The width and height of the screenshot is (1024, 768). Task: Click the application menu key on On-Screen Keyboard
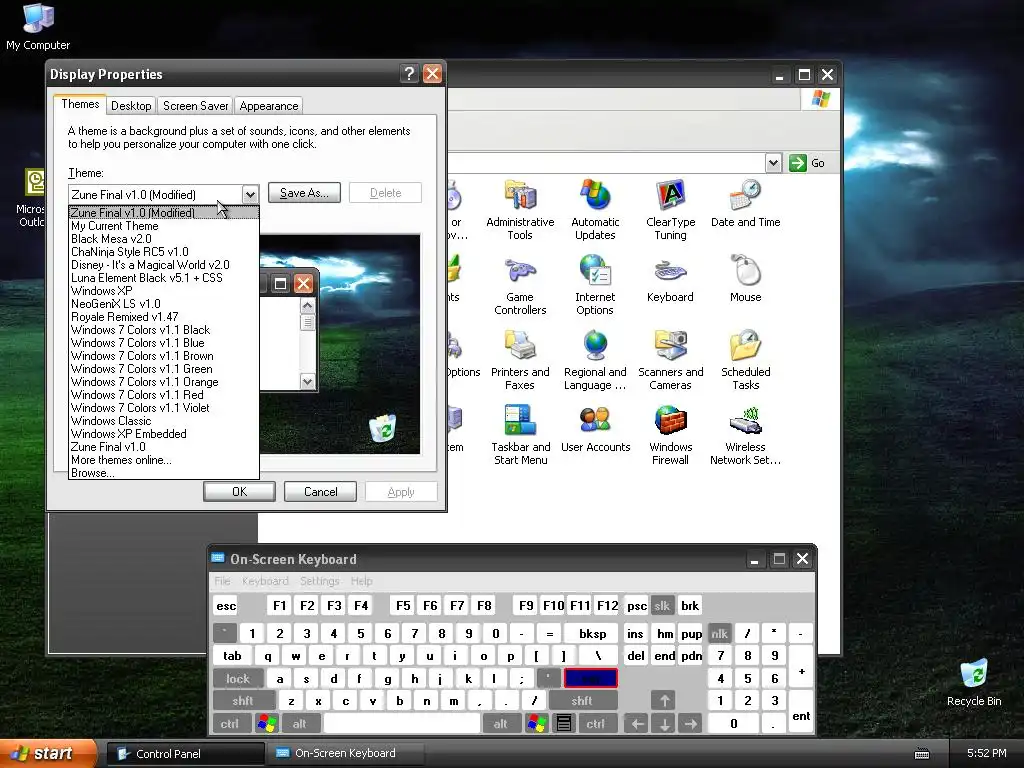click(564, 724)
